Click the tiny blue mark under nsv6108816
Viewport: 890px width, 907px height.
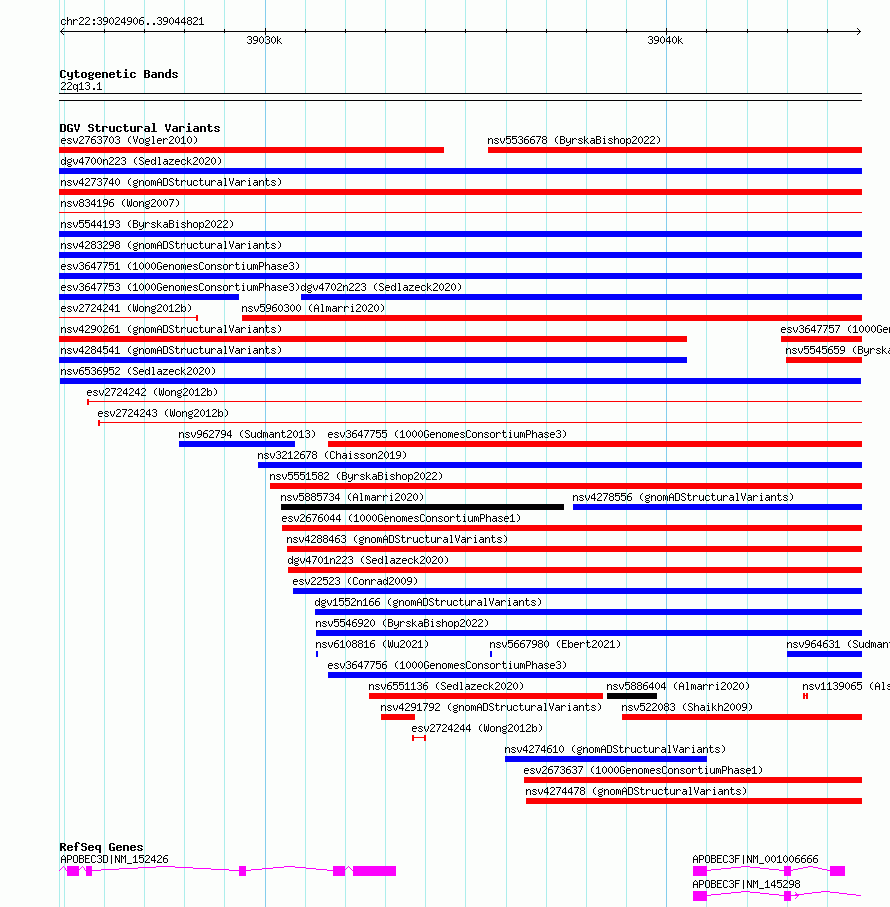317,654
